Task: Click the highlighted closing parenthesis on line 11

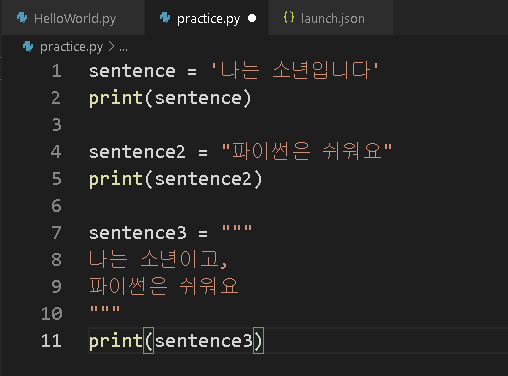Action: click(258, 341)
